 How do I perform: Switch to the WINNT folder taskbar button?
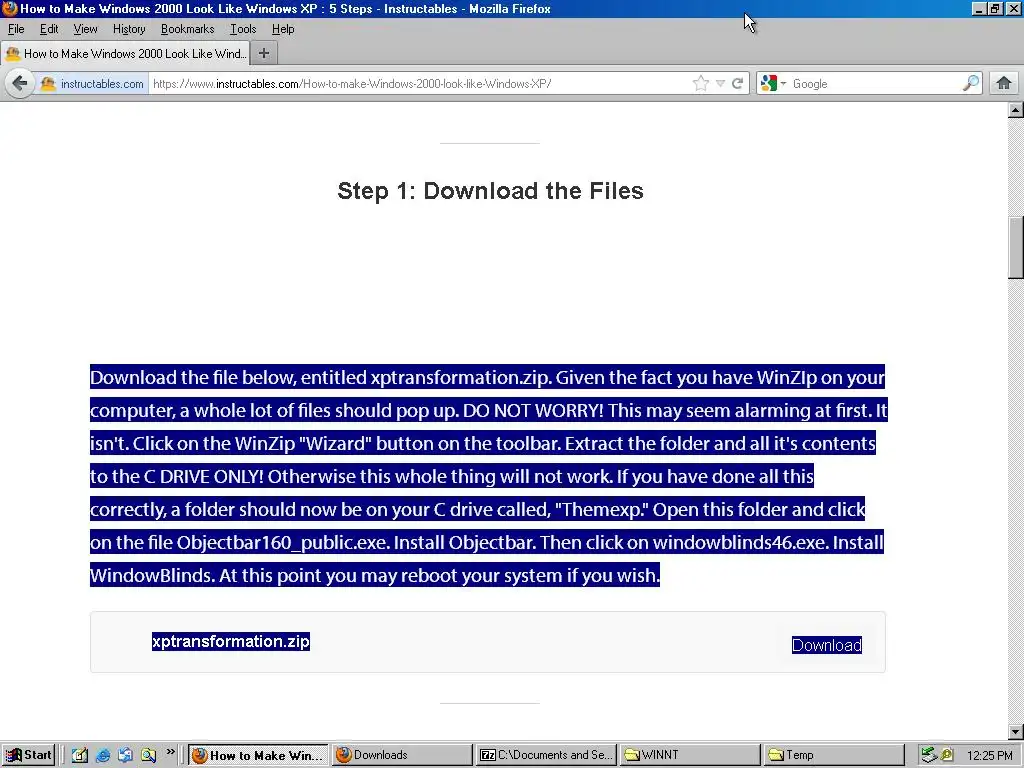tap(690, 755)
